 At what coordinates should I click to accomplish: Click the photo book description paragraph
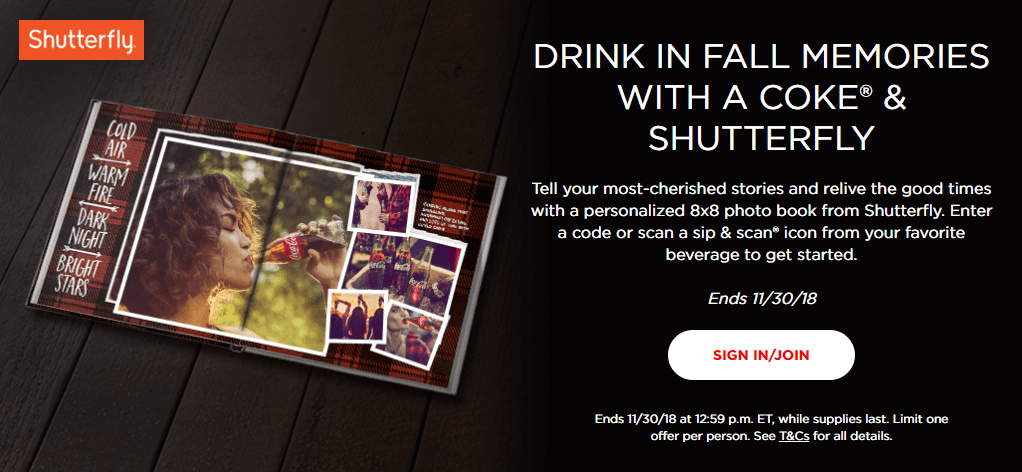(761, 222)
